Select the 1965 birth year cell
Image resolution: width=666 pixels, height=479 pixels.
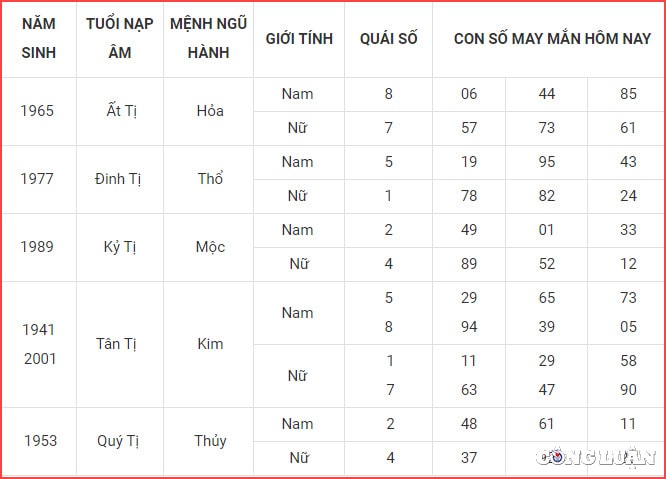point(37,111)
